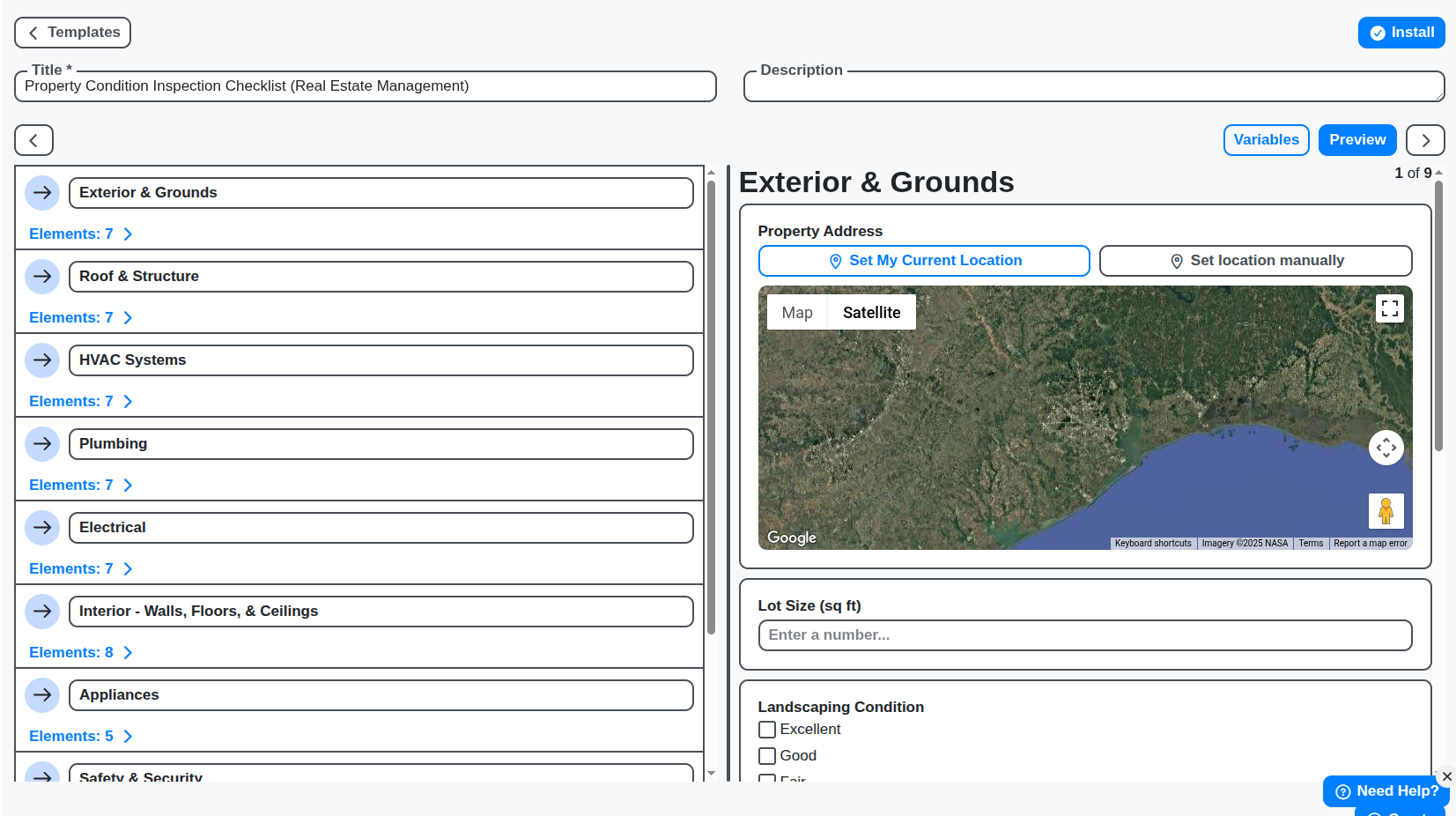Check the Excellent landscaping condition box

[x=766, y=729]
